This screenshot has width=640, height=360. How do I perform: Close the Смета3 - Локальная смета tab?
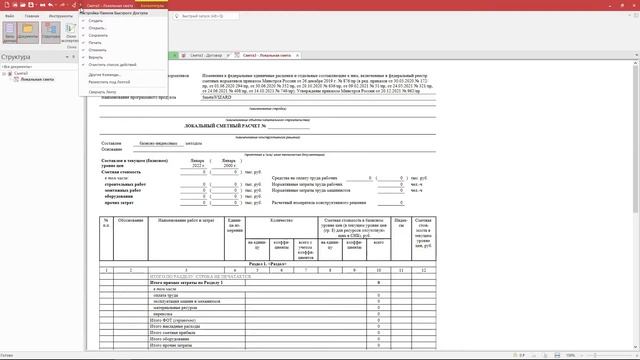[x=297, y=55]
